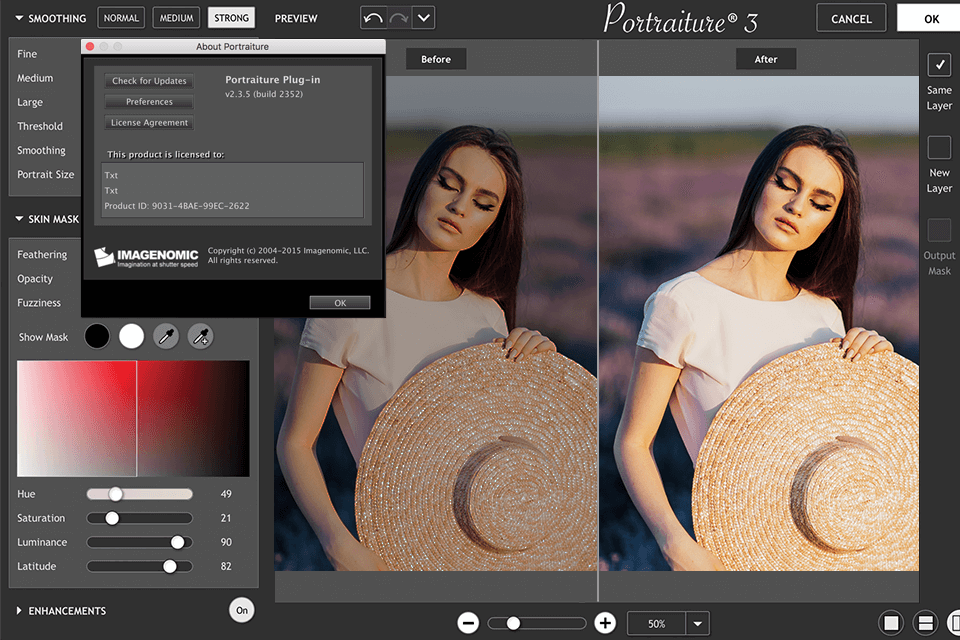The width and height of the screenshot is (960, 640).
Task: Click the redo arrow icon
Action: [x=399, y=18]
